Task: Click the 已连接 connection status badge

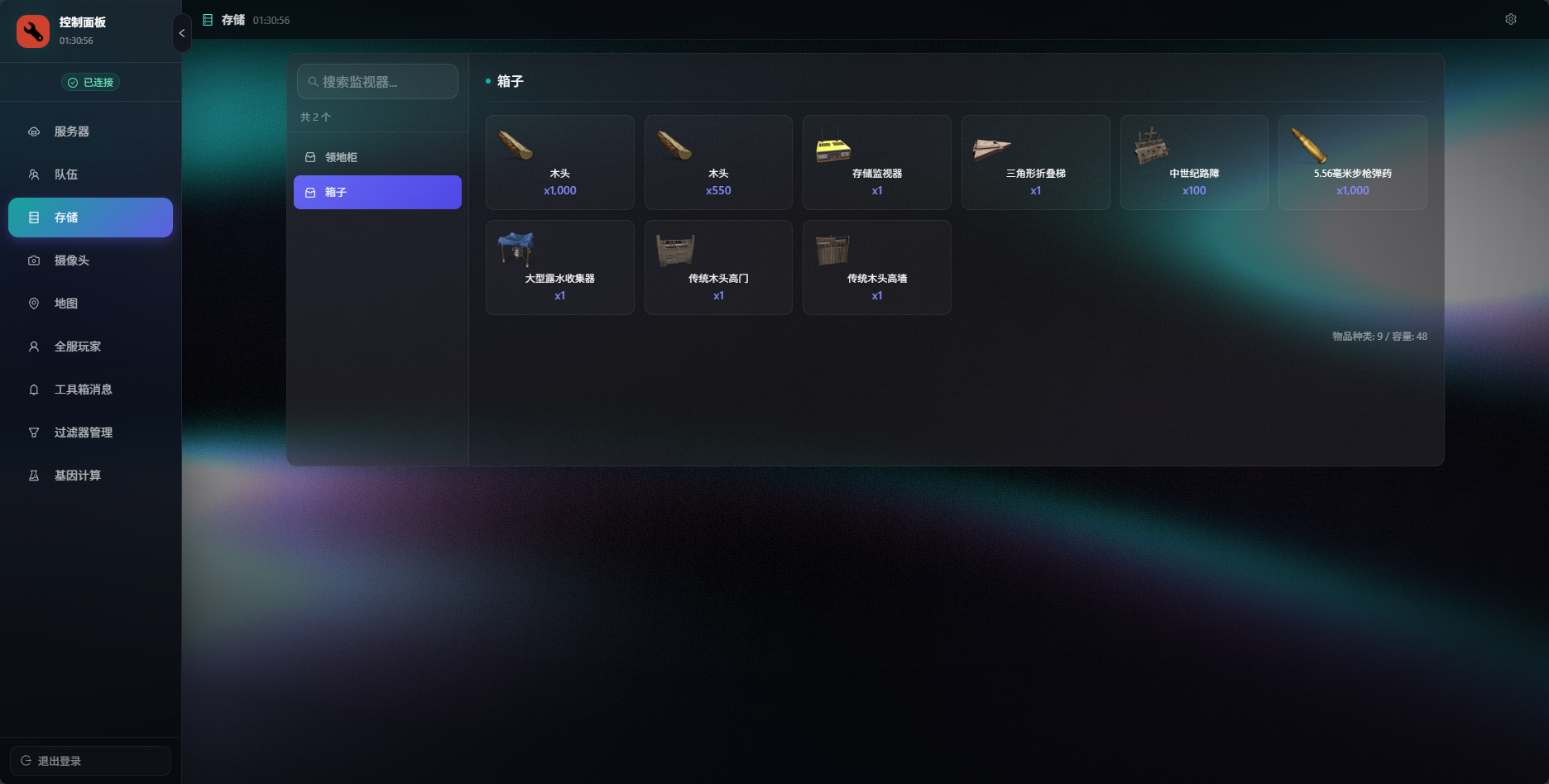Action: [x=90, y=82]
